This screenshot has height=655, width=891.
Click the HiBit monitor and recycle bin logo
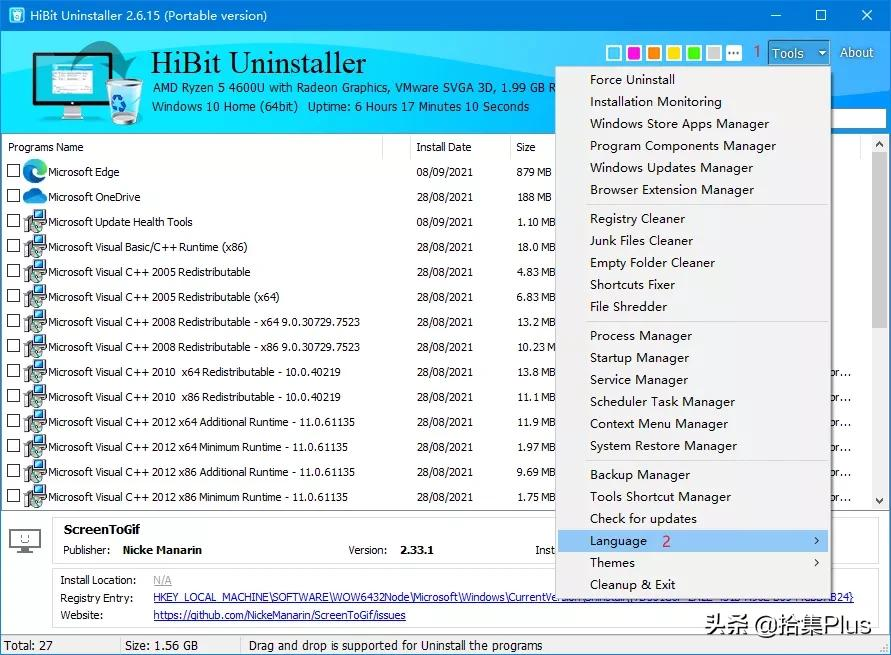coord(86,82)
